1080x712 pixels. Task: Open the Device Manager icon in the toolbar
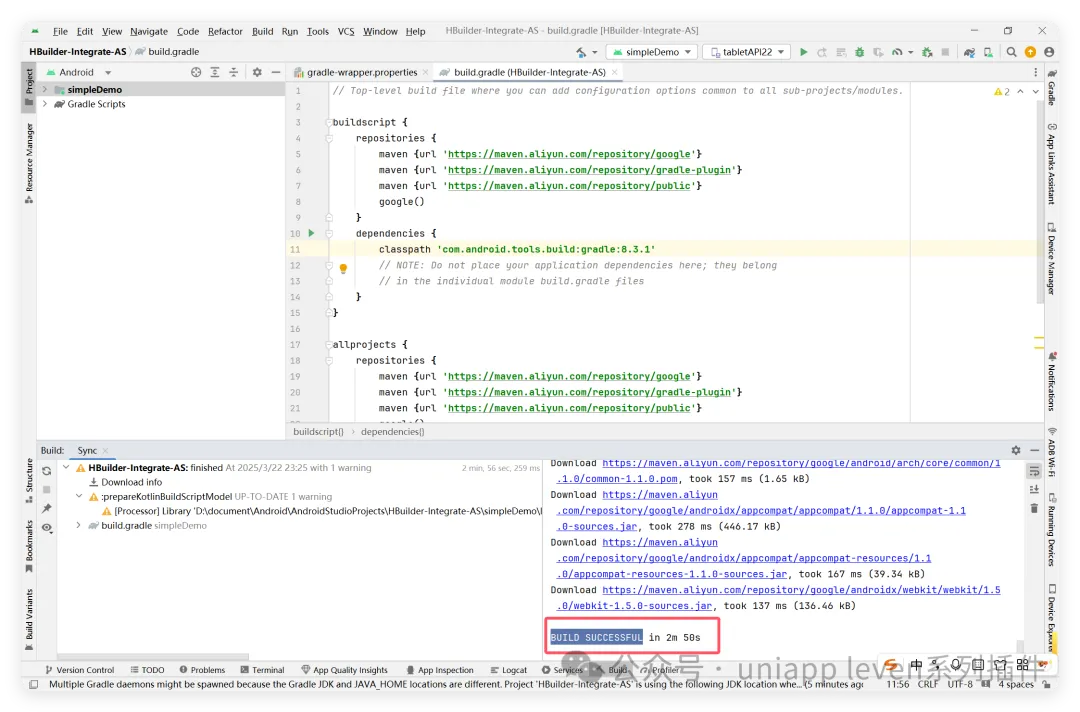988,52
